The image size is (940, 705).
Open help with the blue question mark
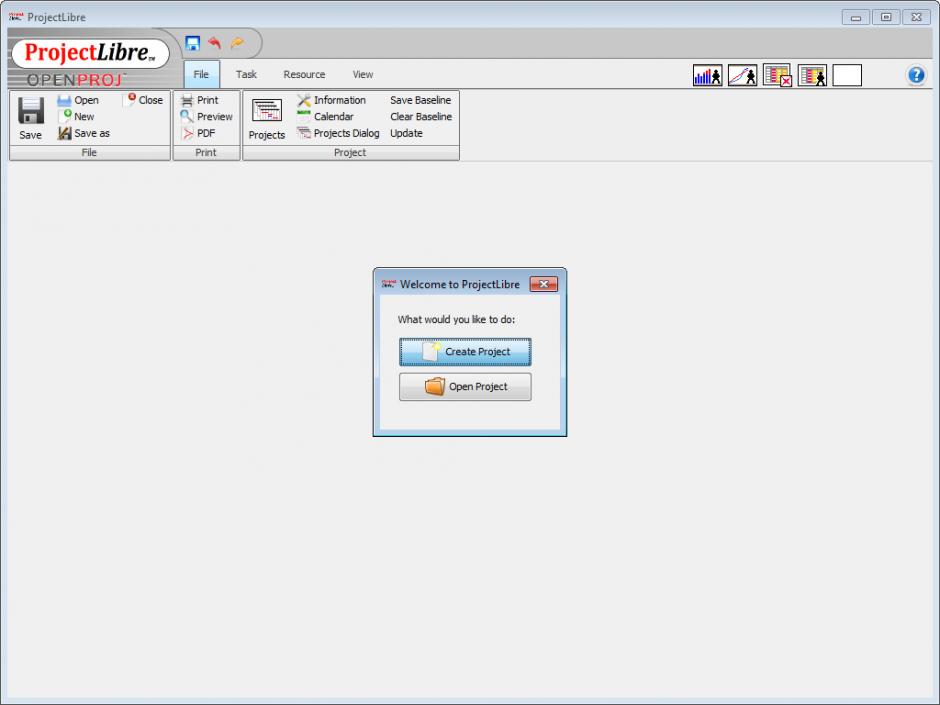916,76
